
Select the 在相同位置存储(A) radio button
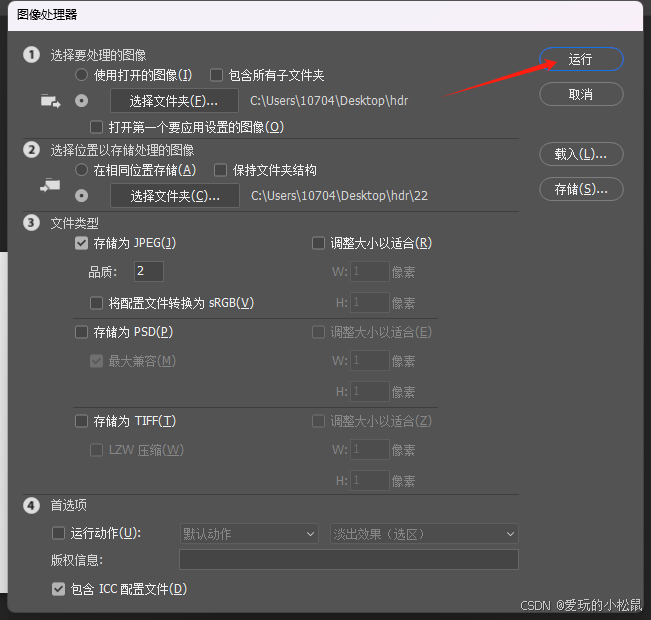pos(81,170)
